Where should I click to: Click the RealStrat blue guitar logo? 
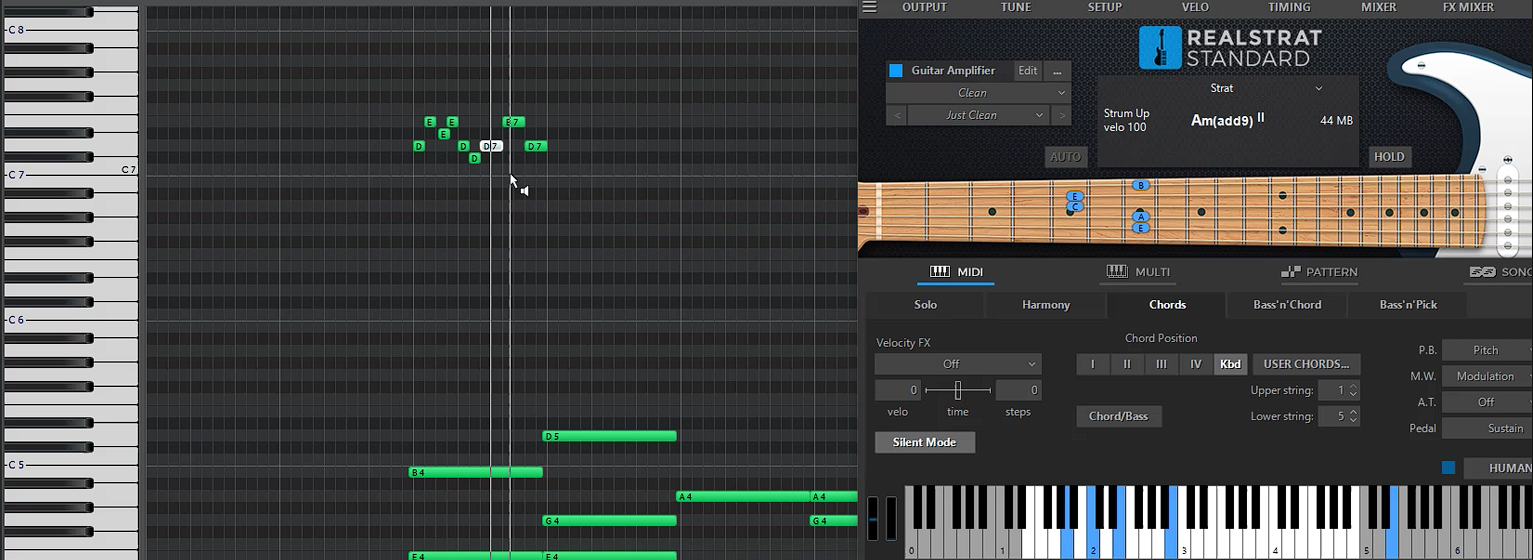point(1159,47)
